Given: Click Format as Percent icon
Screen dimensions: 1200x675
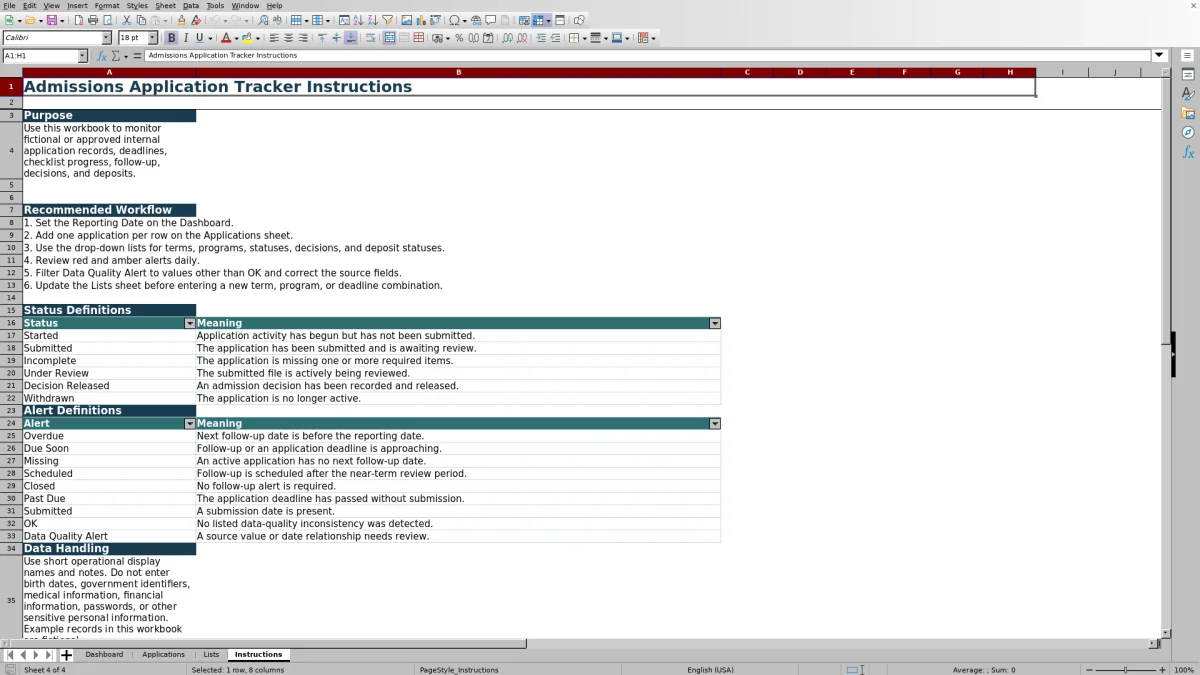Looking at the screenshot, I should click(459, 38).
